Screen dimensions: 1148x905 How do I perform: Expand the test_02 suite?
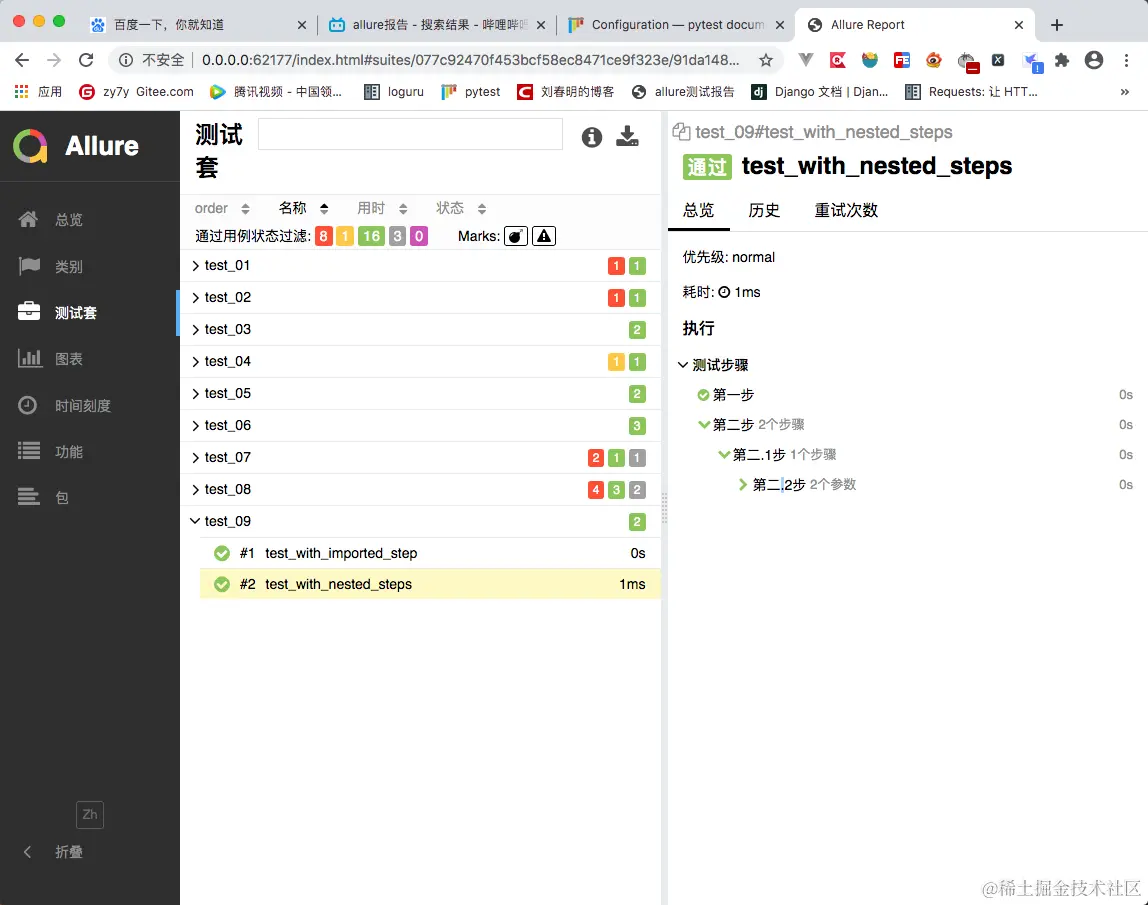coord(420,297)
